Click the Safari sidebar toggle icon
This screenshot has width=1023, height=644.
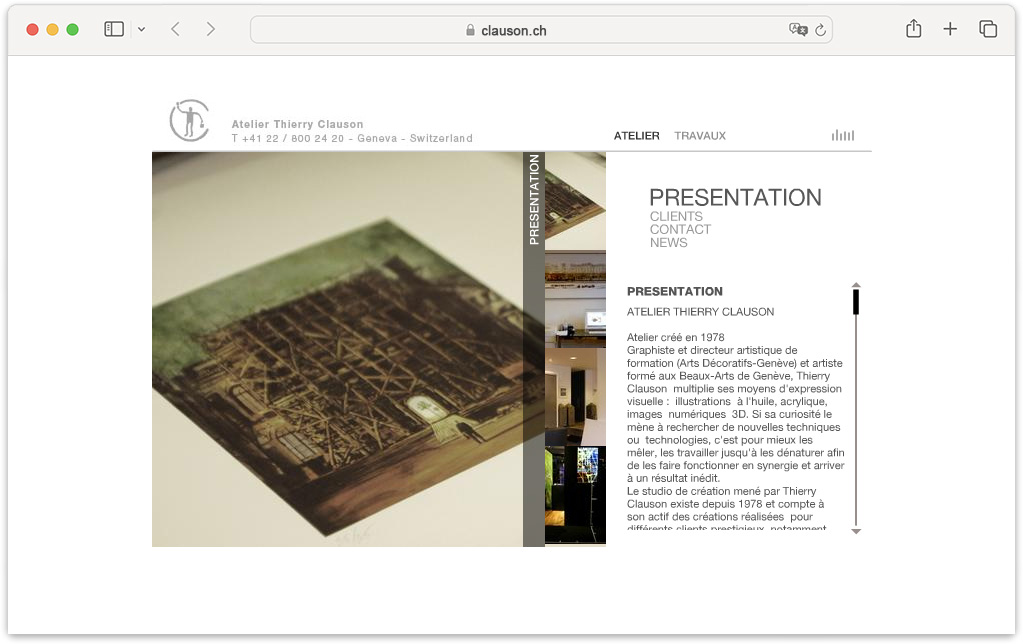click(114, 29)
